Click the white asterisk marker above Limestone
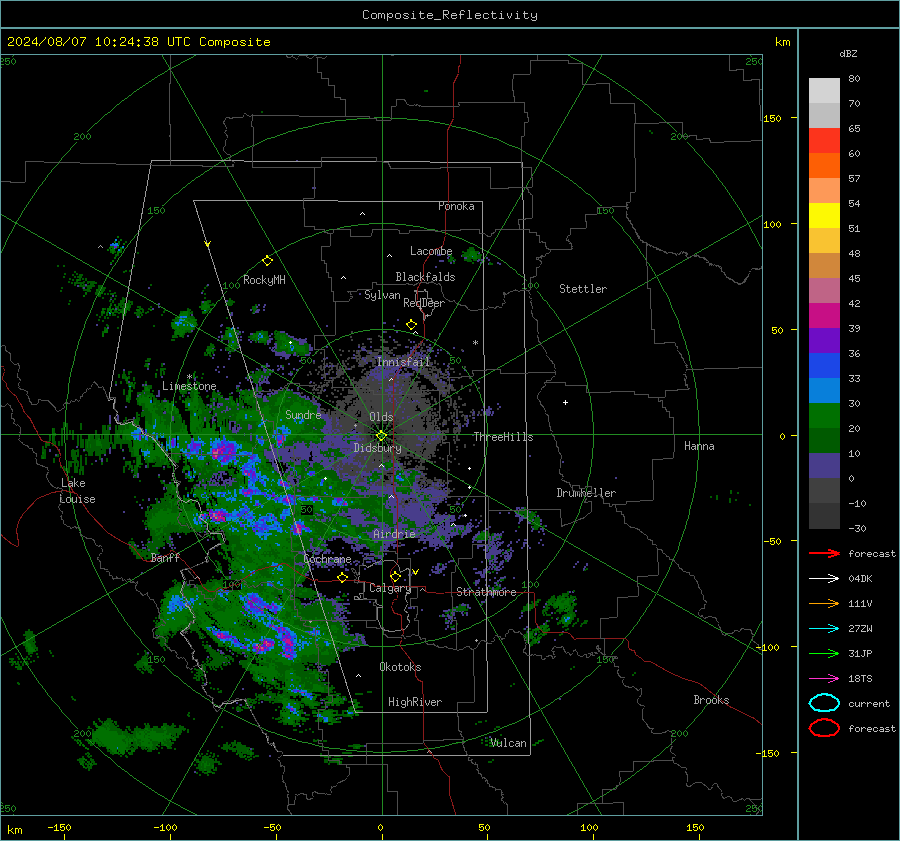 pyautogui.click(x=189, y=377)
